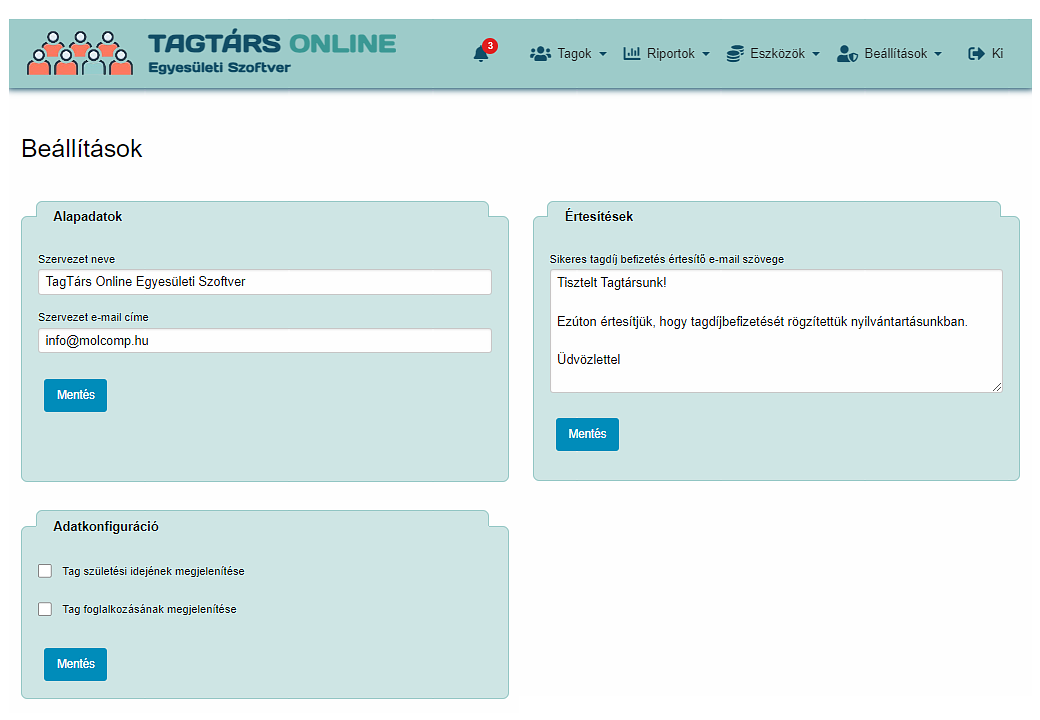Screen dimensions: 1040x720
Task: Click the Szervezet e-mail címe field
Action: click(x=265, y=341)
